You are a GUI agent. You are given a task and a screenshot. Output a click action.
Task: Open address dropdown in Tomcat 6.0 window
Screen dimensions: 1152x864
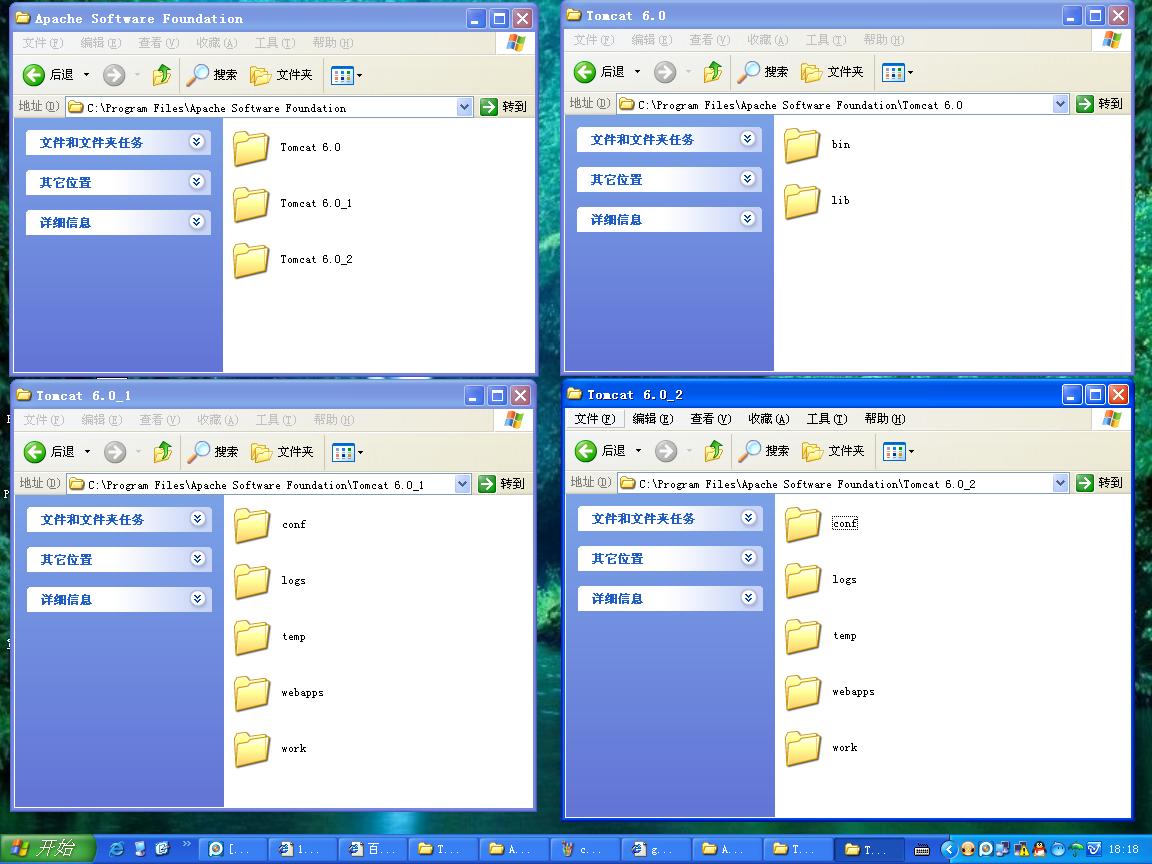coord(1059,104)
